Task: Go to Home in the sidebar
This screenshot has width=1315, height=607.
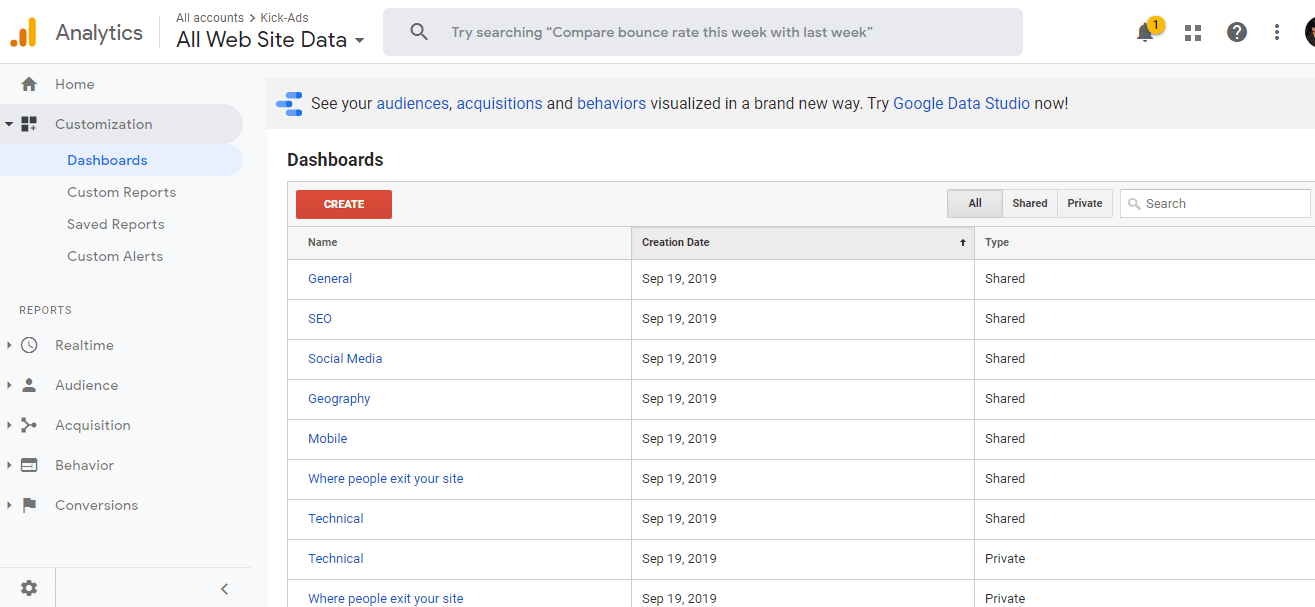Action: point(74,84)
